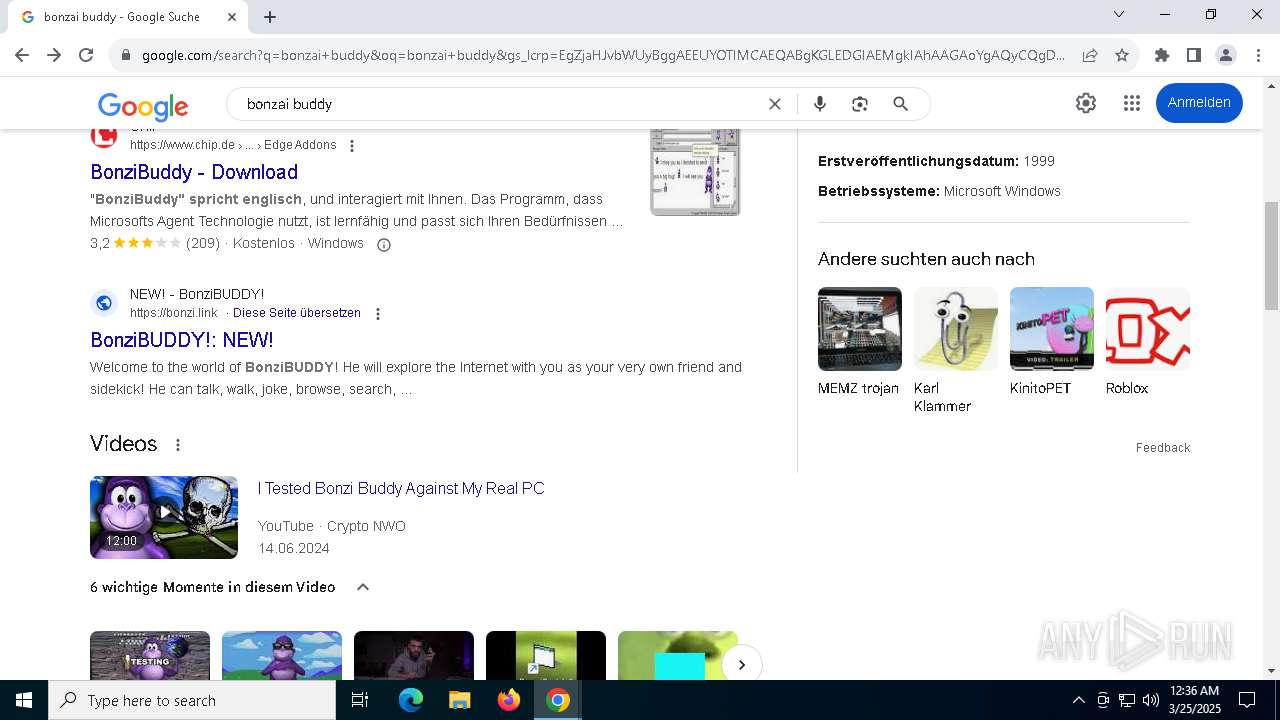
Task: Click the Google logo
Action: [x=143, y=105]
